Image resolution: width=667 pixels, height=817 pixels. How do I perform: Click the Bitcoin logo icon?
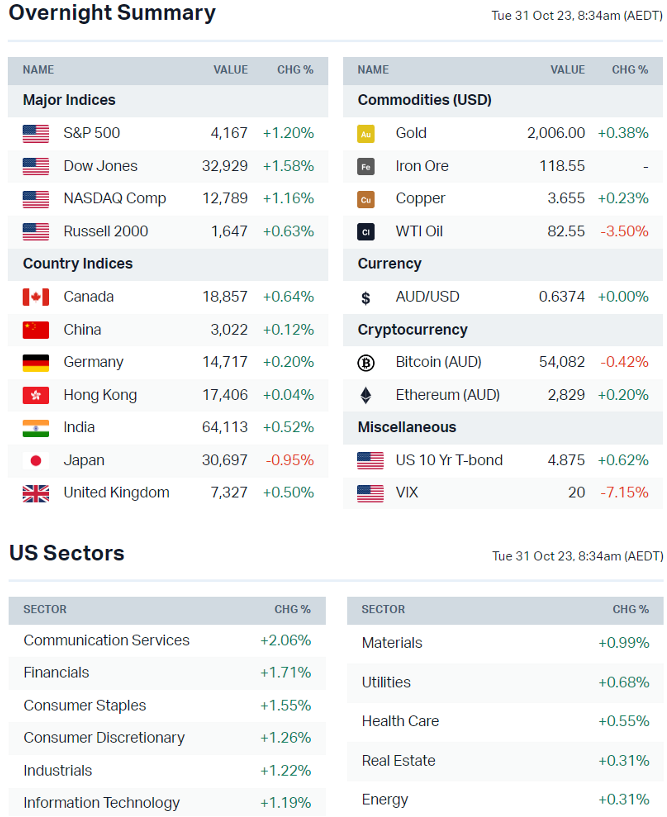click(x=366, y=363)
